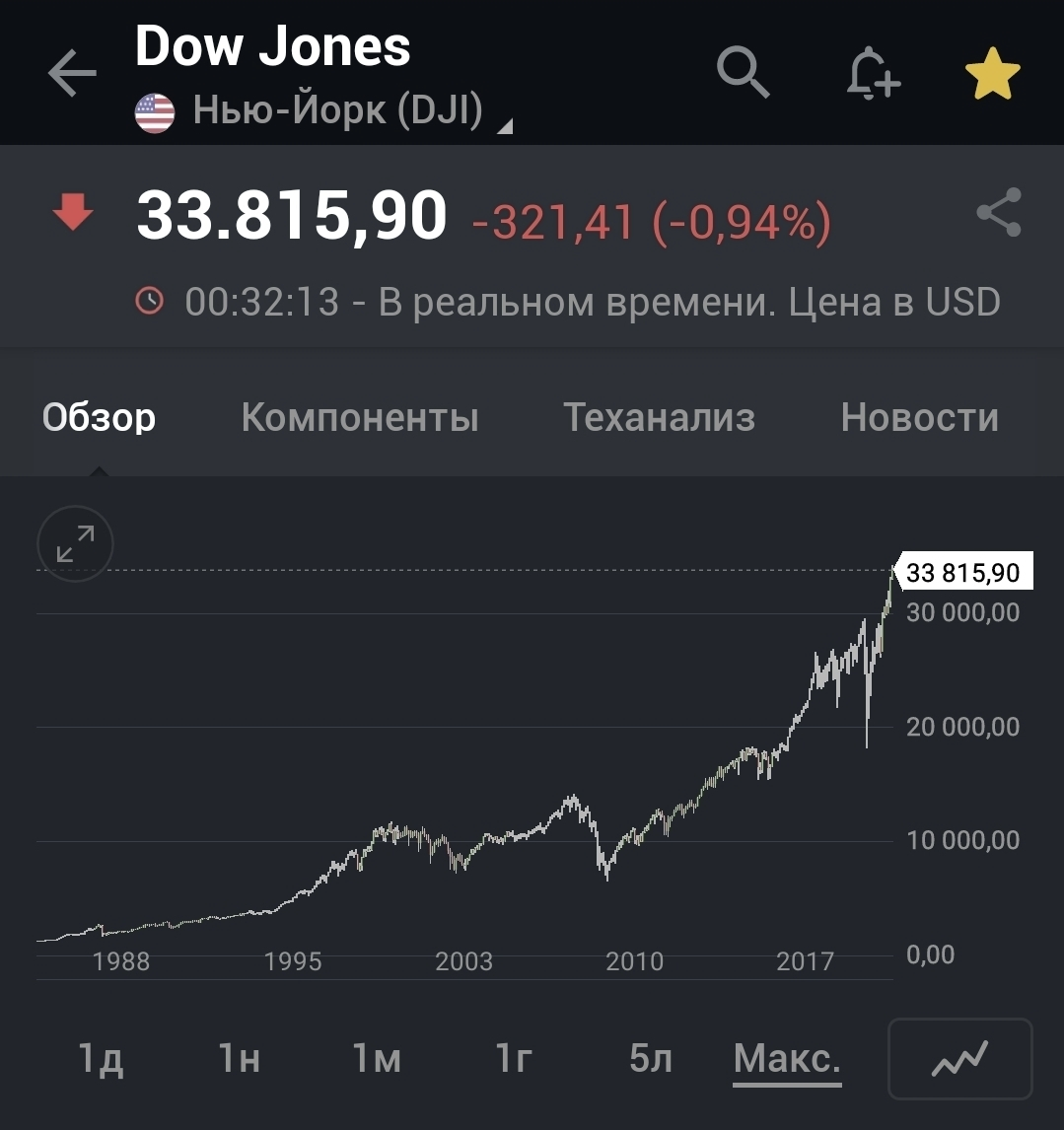The height and width of the screenshot is (1130, 1064).
Task: Tap the 33 815,90 price label on chart
Action: coord(962,572)
